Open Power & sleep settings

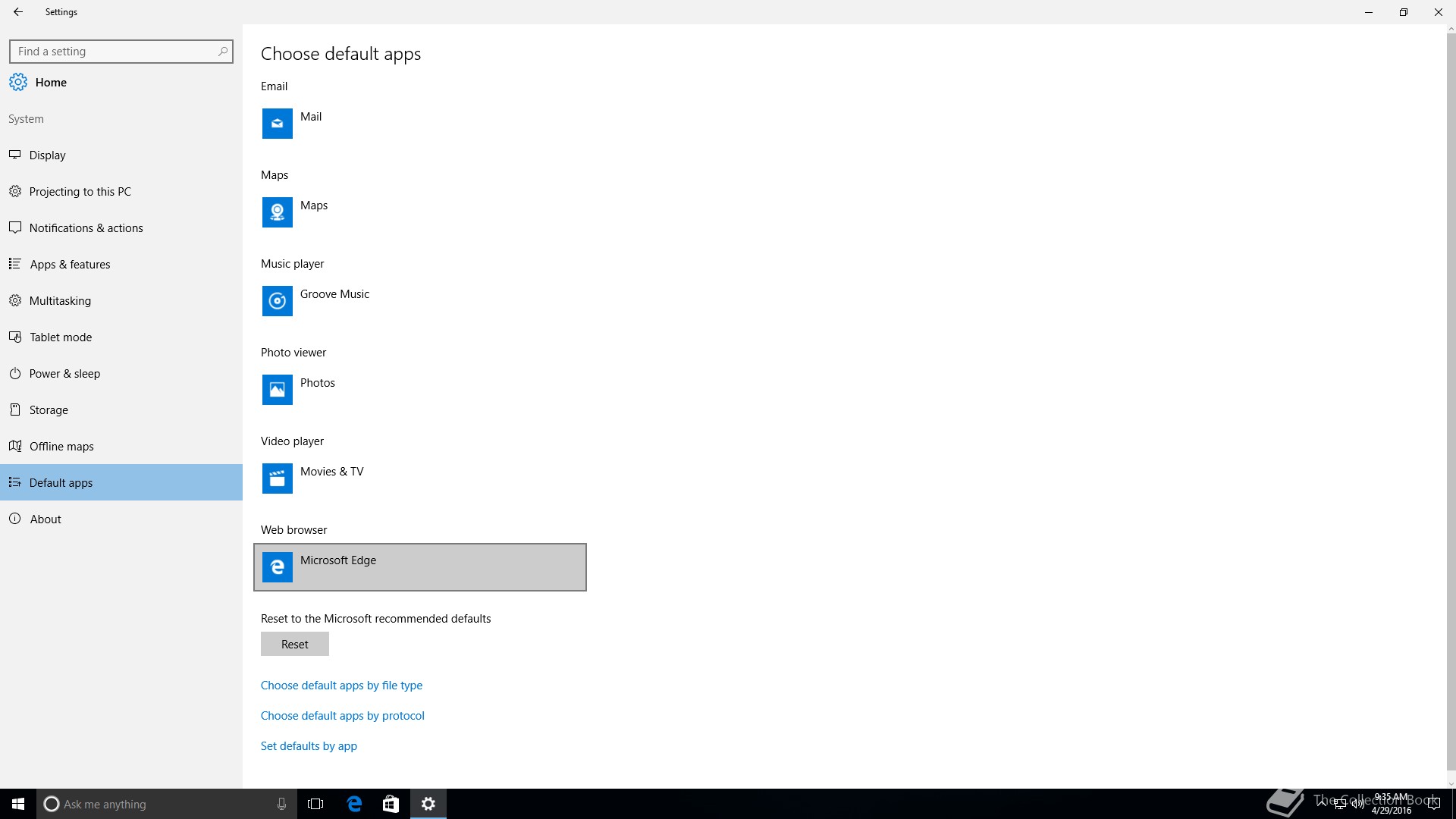121,373
